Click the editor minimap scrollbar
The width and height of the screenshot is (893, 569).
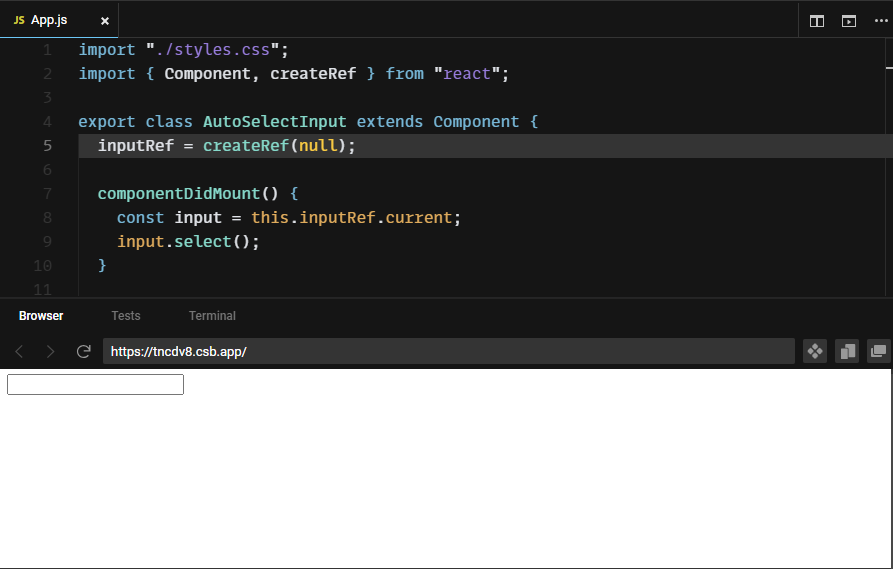pyautogui.click(x=889, y=167)
